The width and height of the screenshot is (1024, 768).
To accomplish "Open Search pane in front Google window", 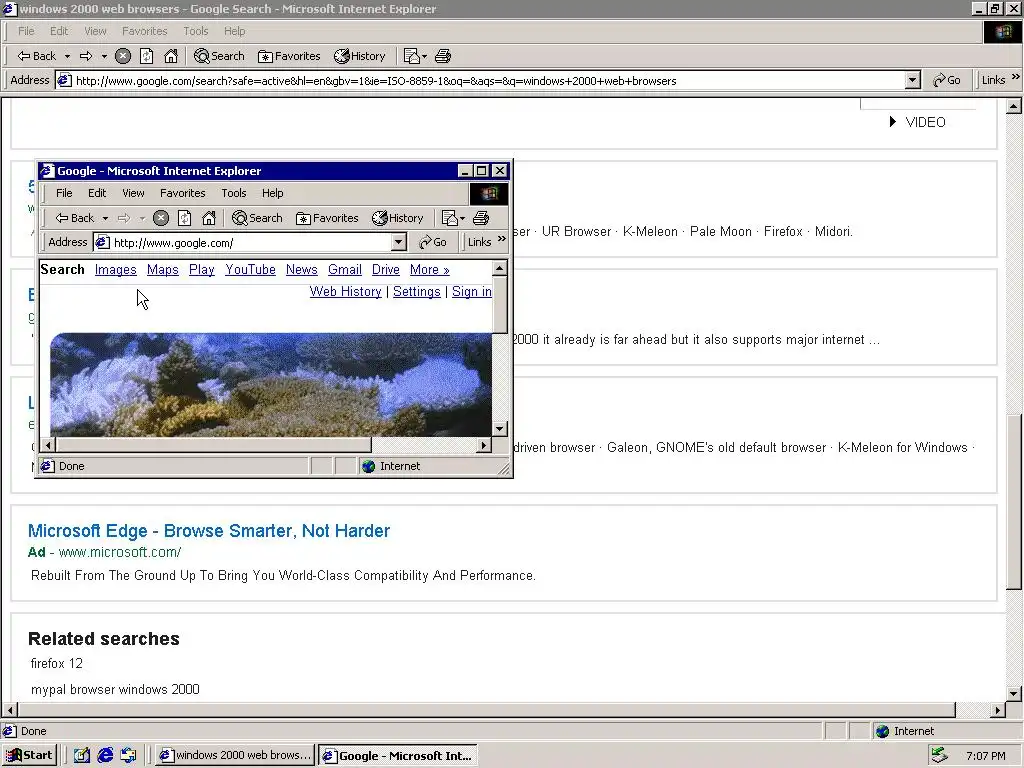I will pos(257,218).
